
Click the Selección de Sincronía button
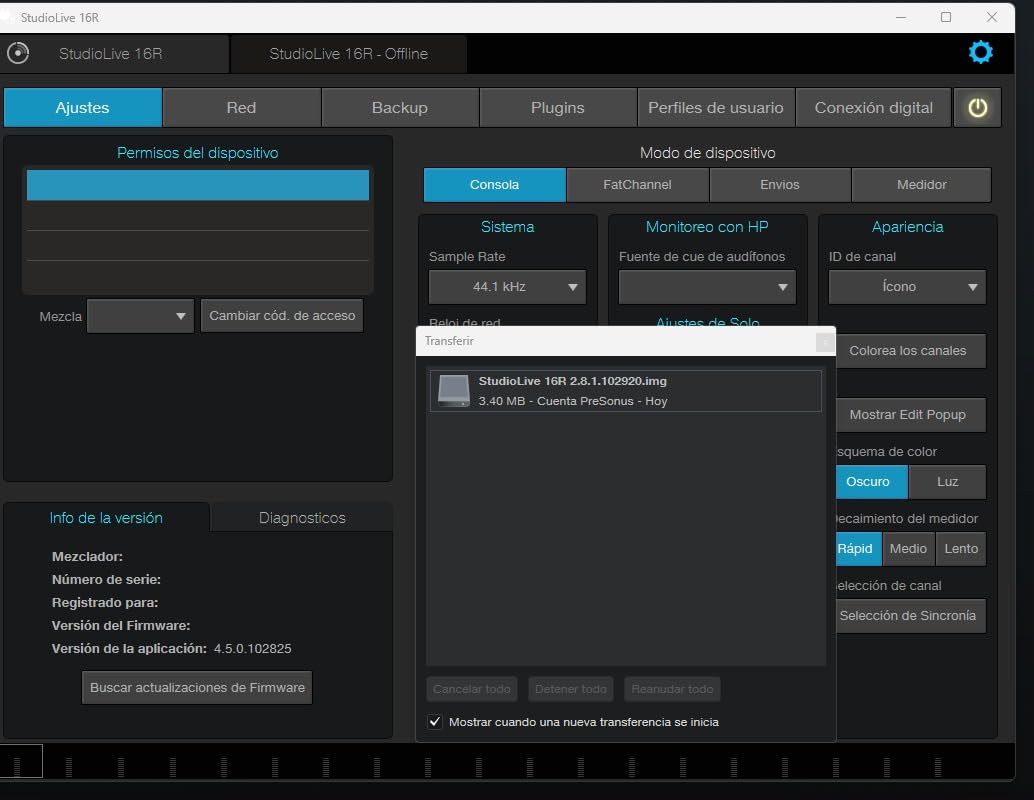[911, 616]
